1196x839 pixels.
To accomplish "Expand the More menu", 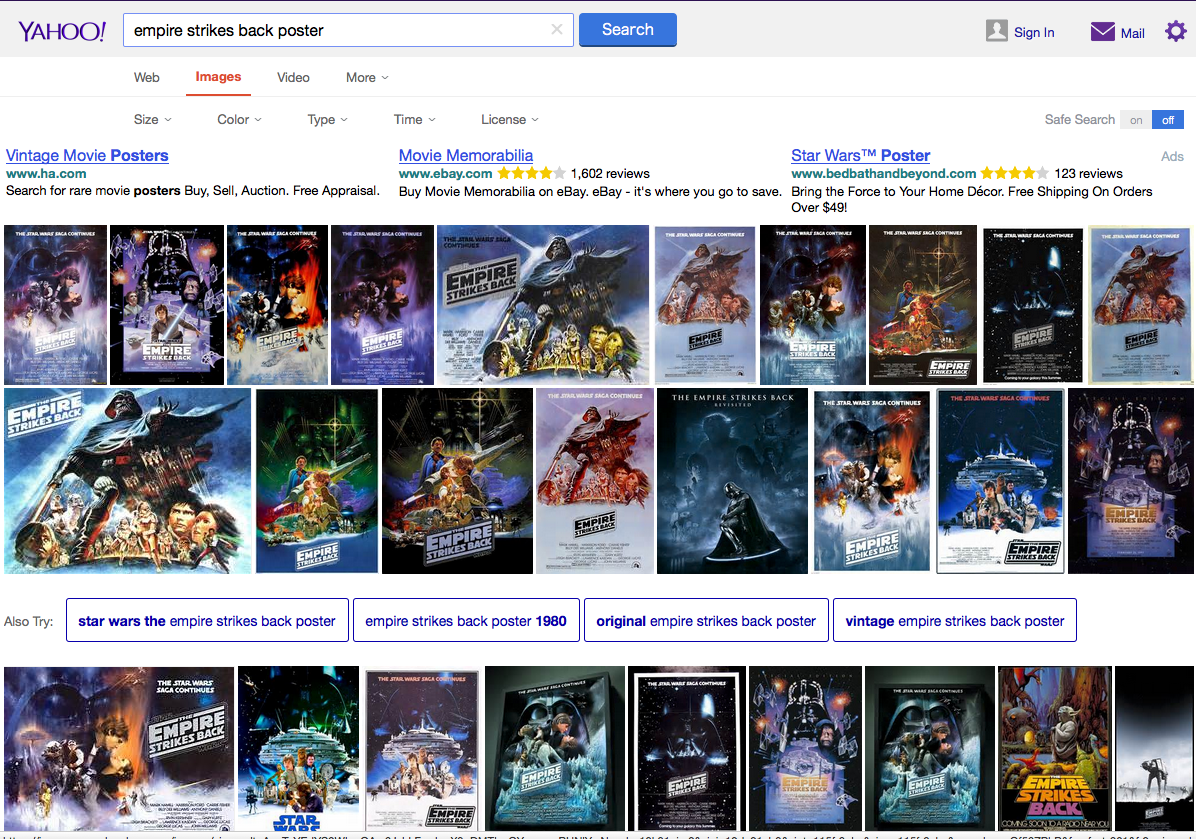I will tap(367, 77).
